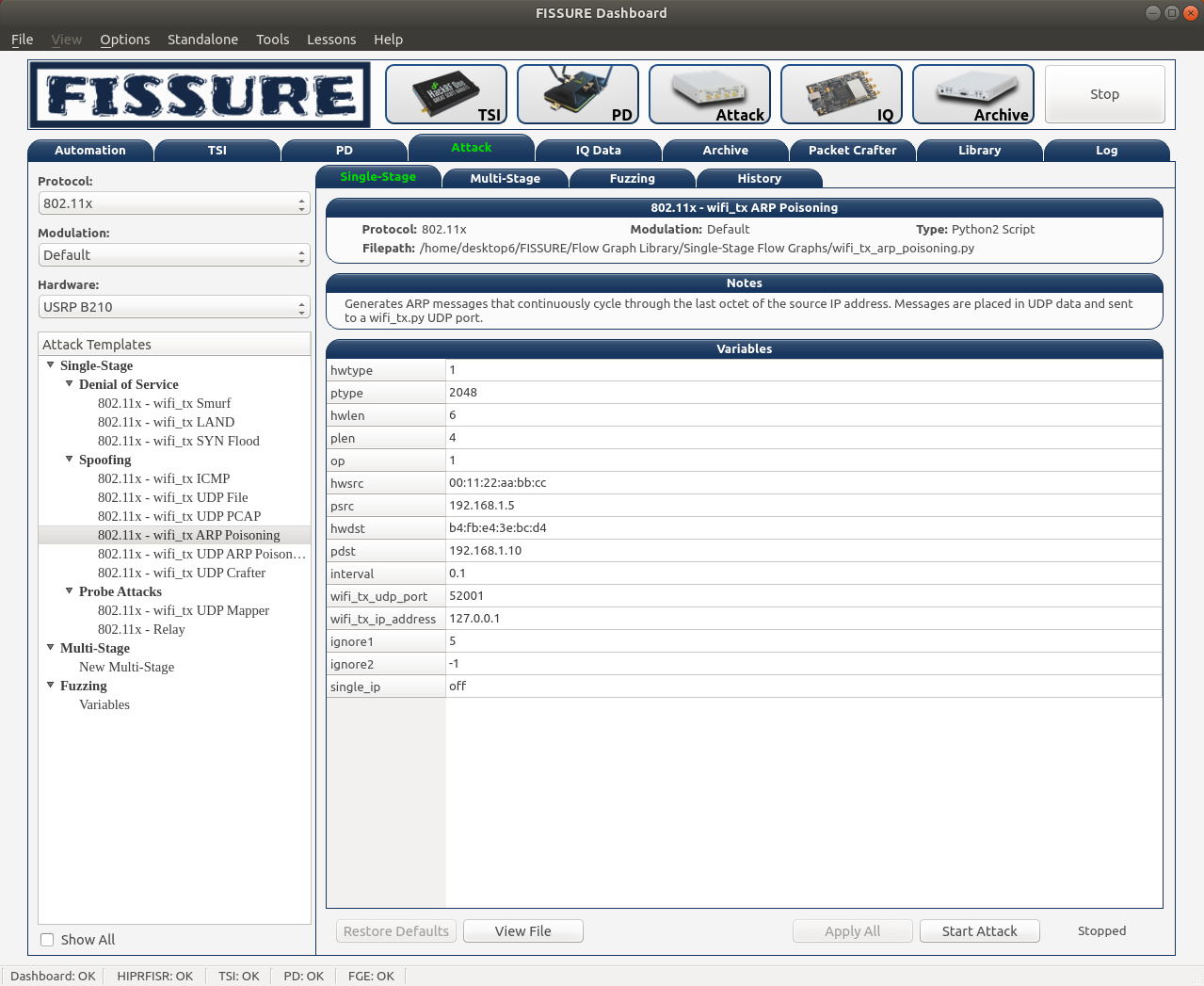Open the Multi-Stage attack sub-tab
Viewport: 1204px width, 986px height.
(506, 179)
